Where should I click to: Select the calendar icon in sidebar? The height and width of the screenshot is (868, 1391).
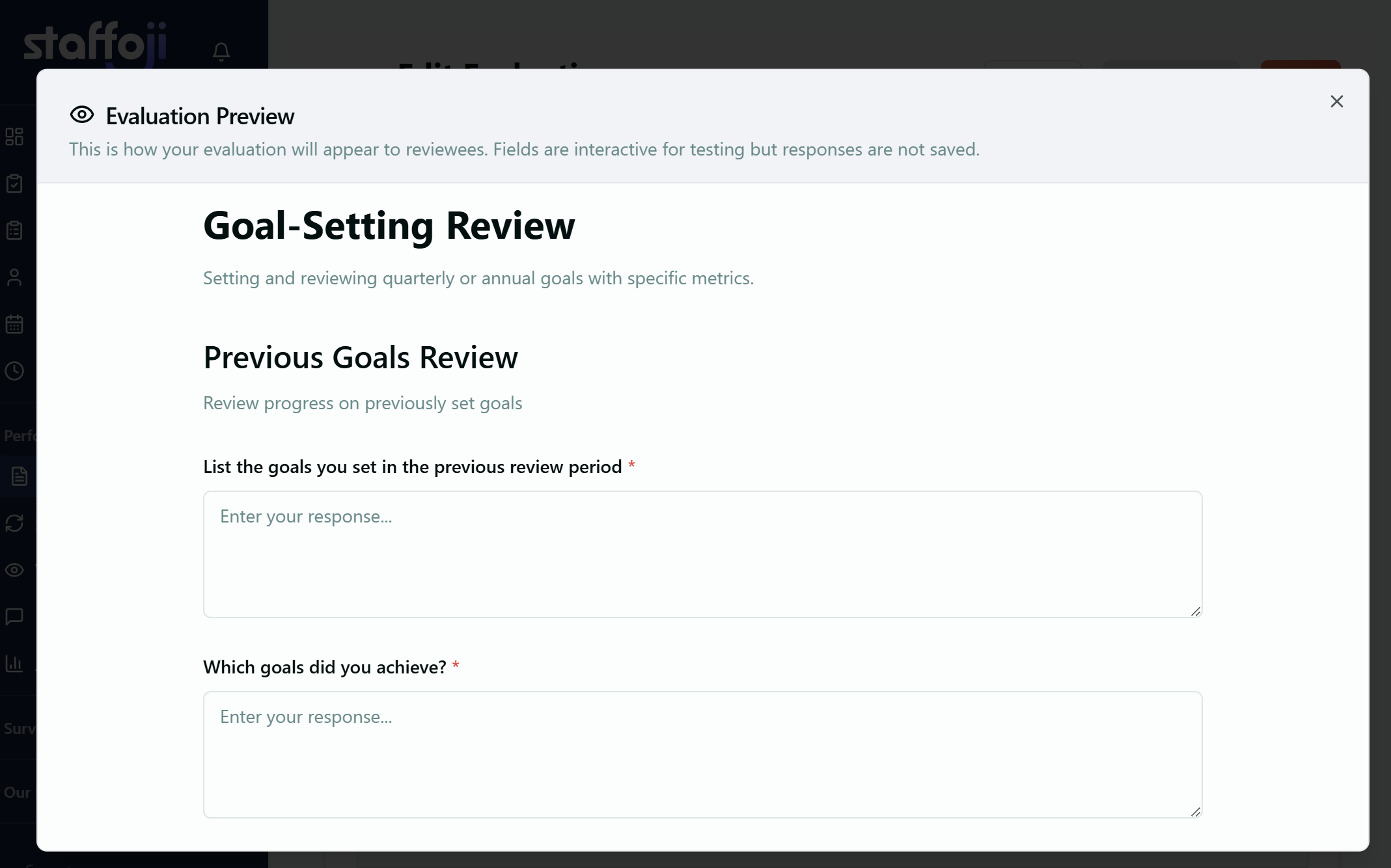(x=14, y=324)
